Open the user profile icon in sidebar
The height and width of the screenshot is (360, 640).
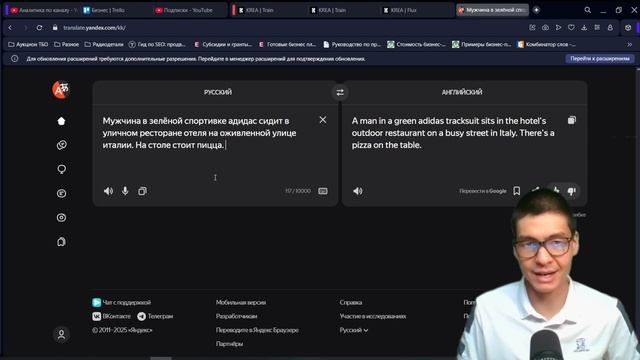tap(61, 335)
